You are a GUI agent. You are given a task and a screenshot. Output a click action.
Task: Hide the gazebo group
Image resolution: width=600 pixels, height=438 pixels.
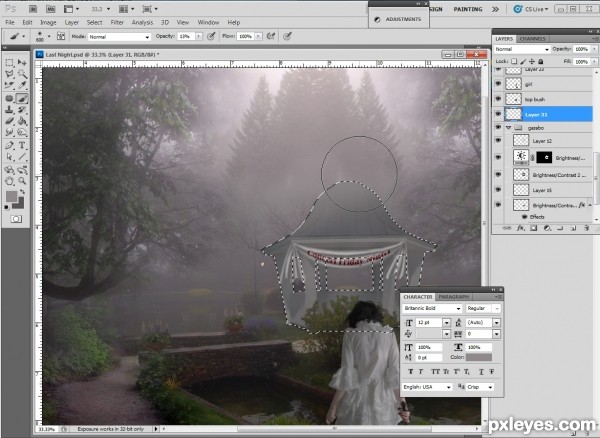point(498,127)
